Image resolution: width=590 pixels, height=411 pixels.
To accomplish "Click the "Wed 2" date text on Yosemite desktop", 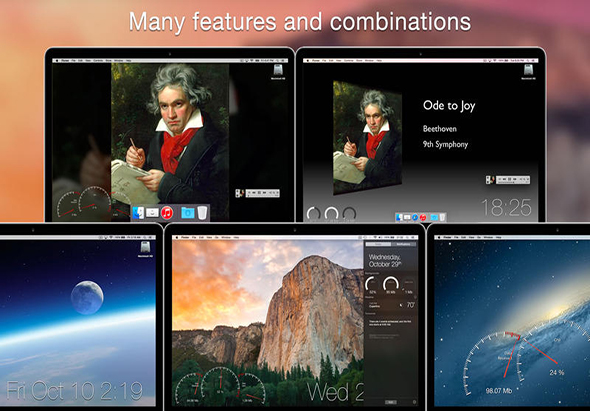I will [335, 391].
